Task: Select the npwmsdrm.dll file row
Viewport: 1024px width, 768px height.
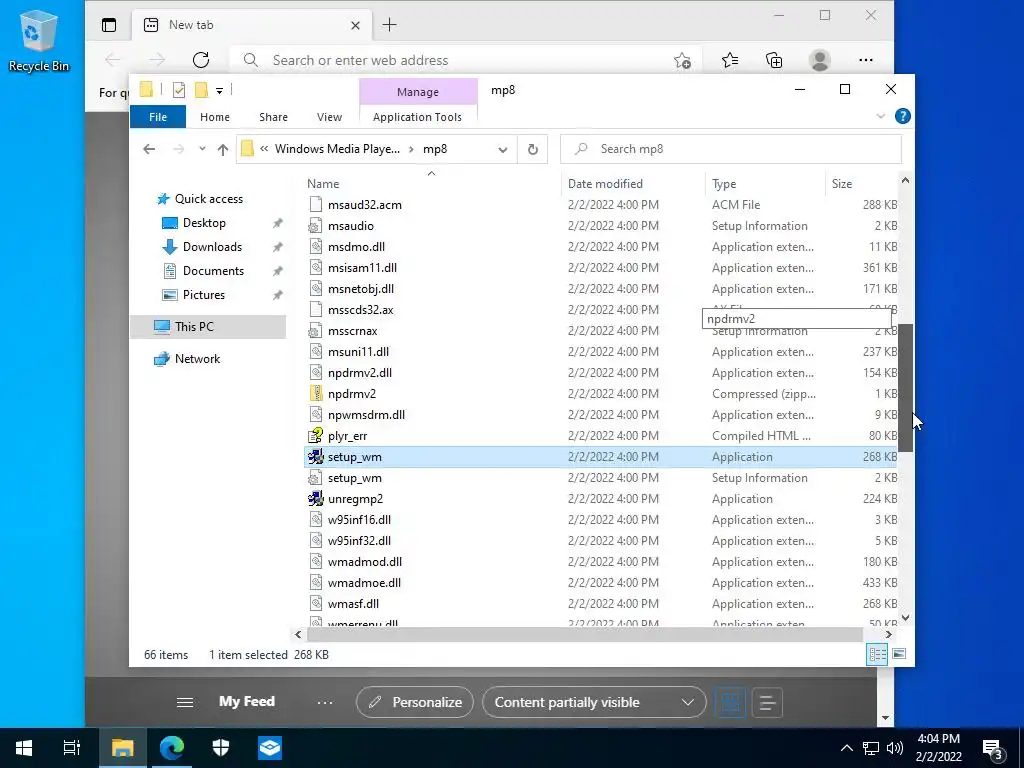Action: point(601,415)
